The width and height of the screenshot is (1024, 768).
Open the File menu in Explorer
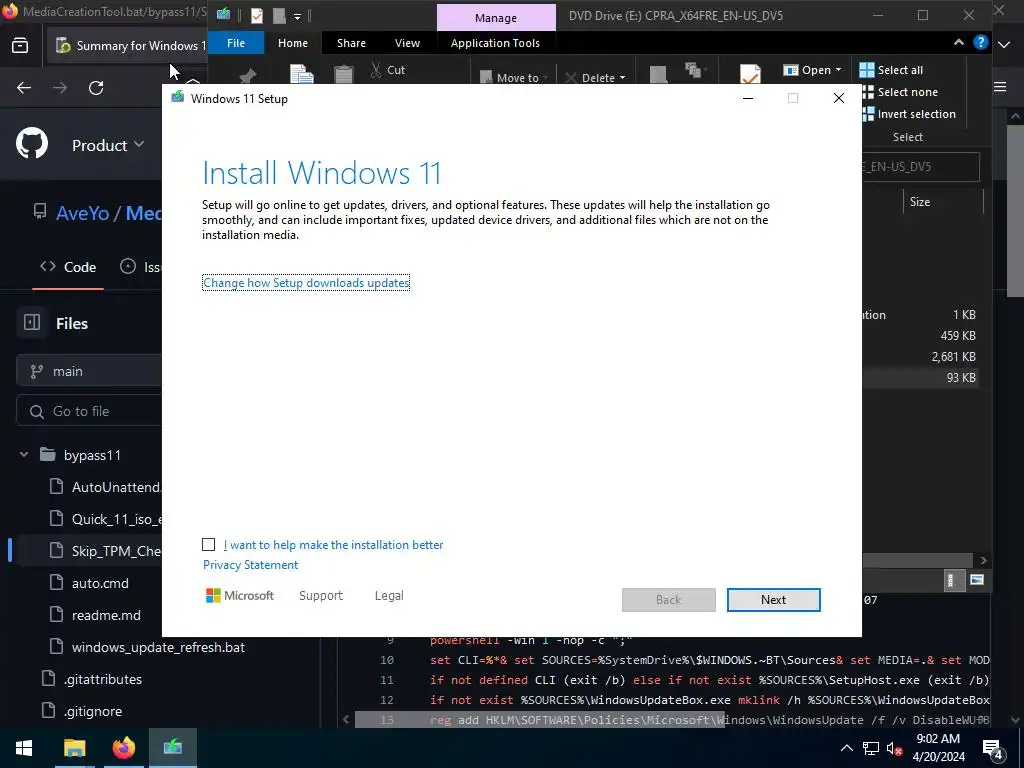tap(236, 43)
